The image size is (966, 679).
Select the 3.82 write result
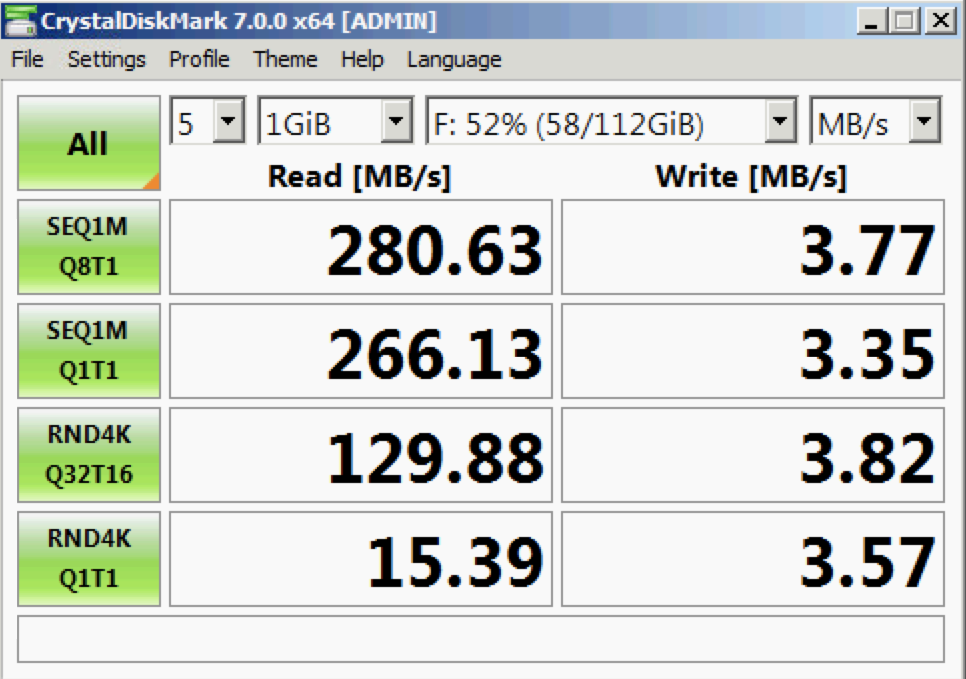(753, 455)
